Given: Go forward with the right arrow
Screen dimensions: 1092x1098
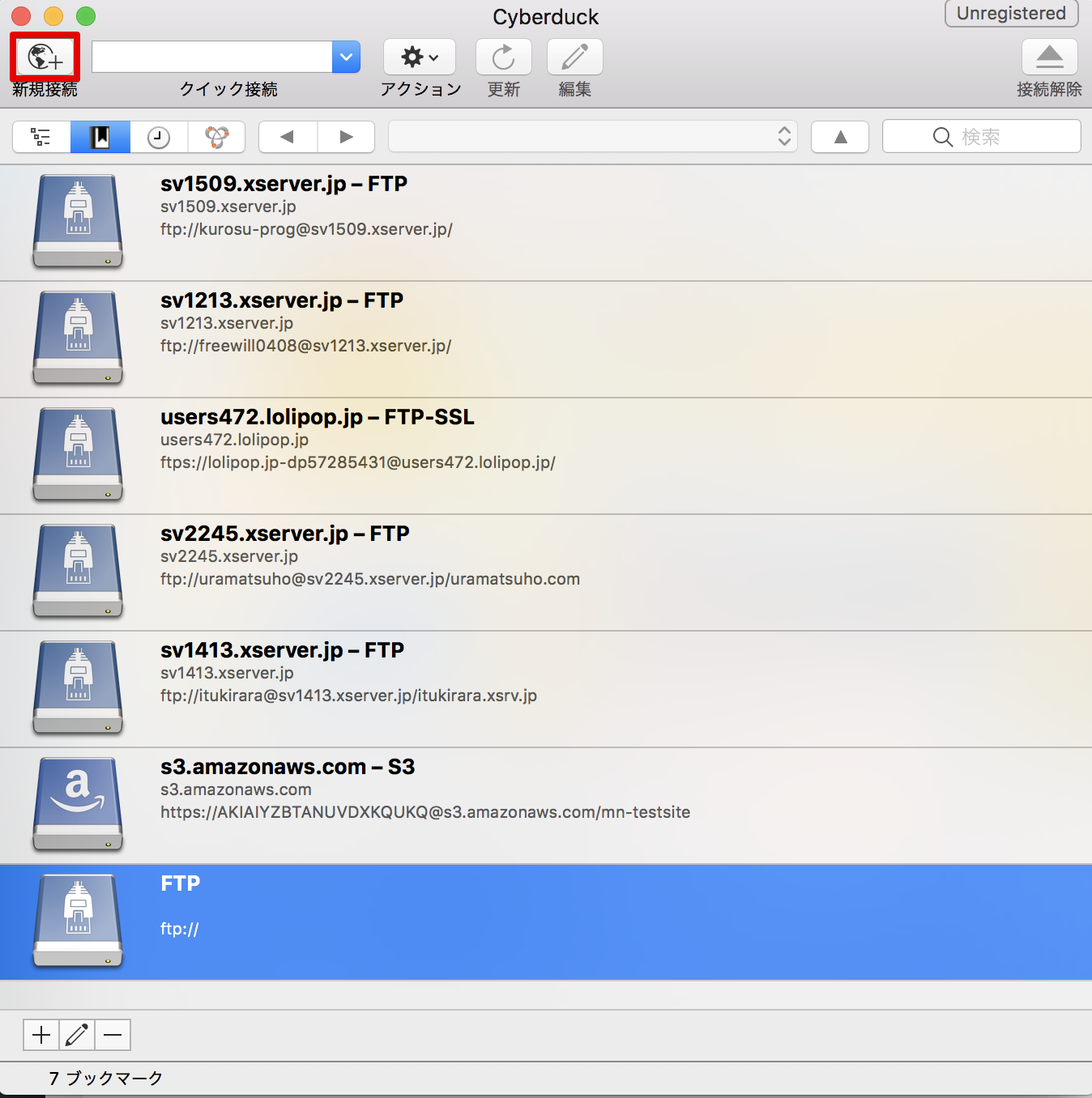Looking at the screenshot, I should pyautogui.click(x=346, y=137).
